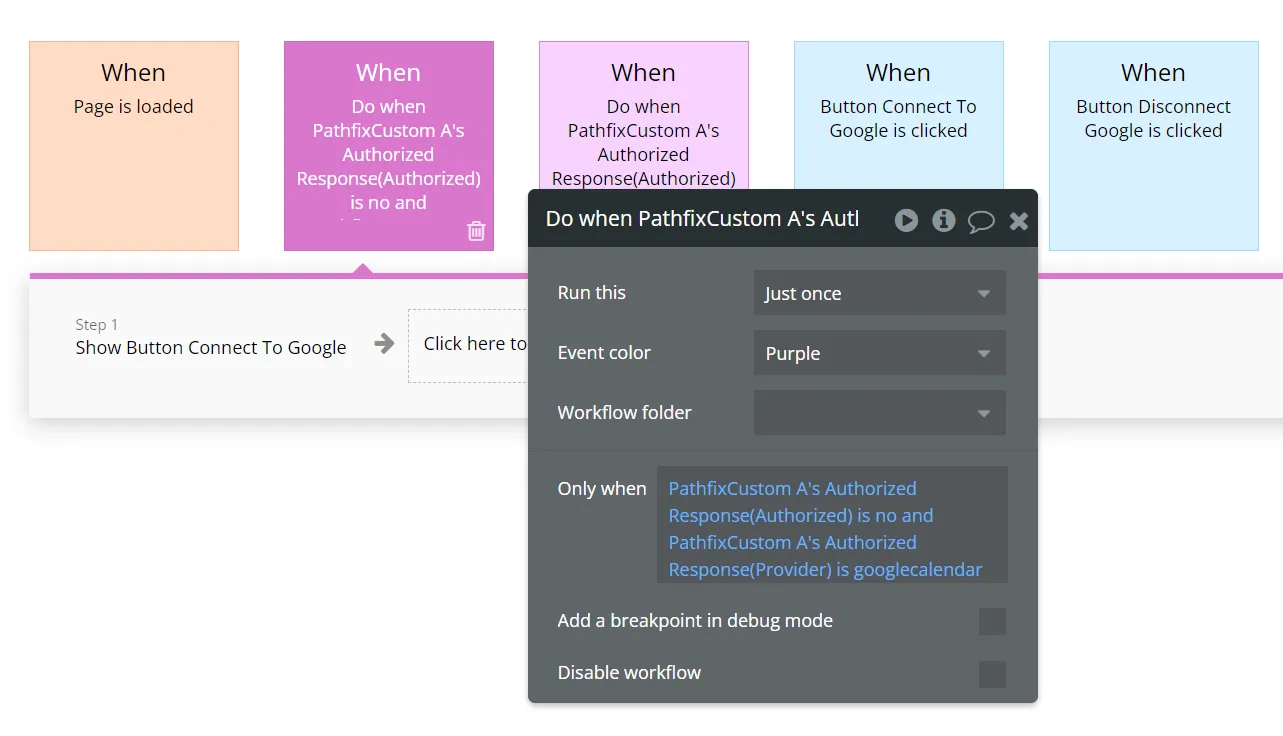Select the light pink PathfixCustom event card
1283x736 pixels.
click(644, 115)
